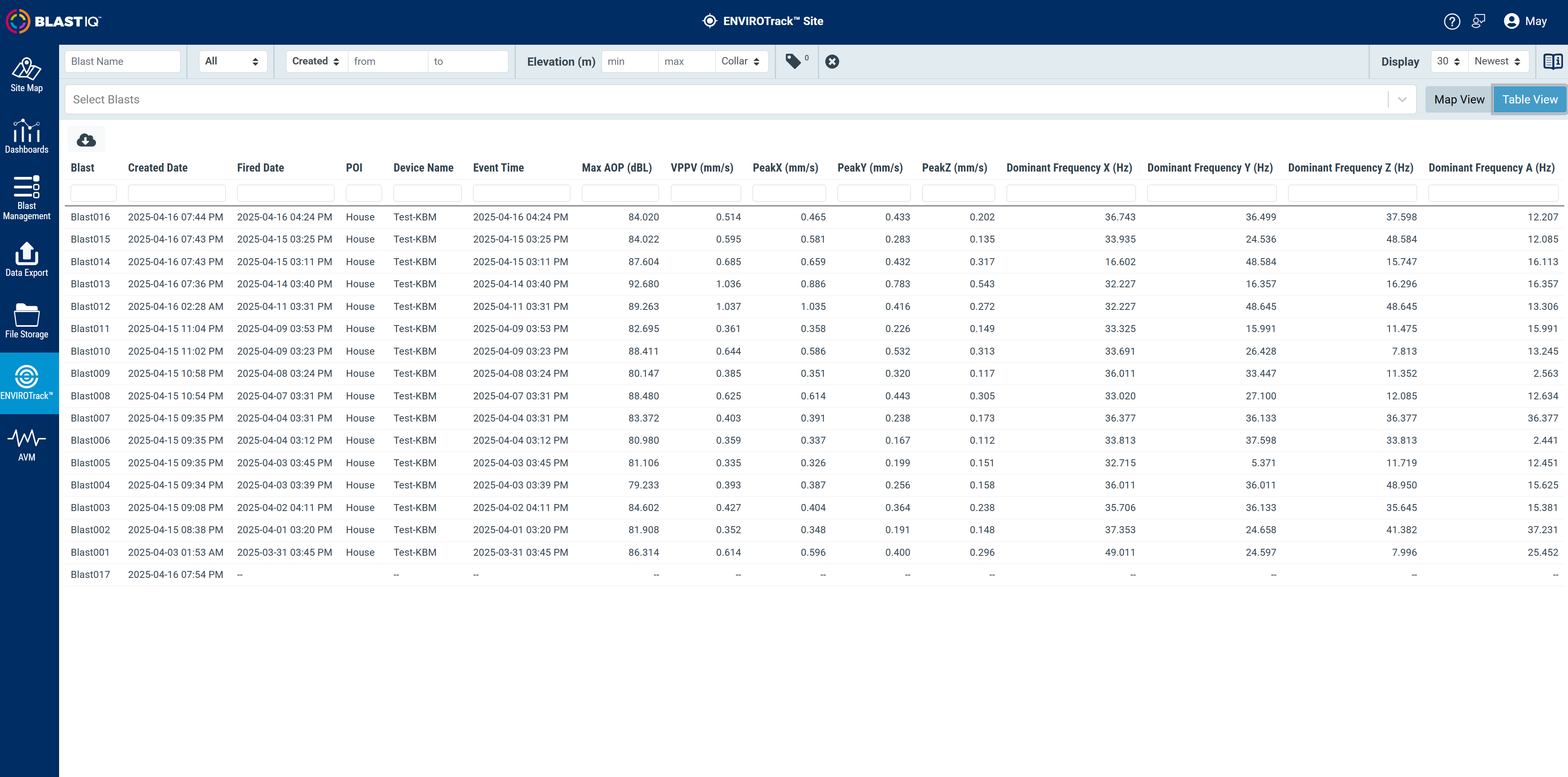Click the Max AOP column filter box
The height and width of the screenshot is (777, 1568).
pos(620,193)
